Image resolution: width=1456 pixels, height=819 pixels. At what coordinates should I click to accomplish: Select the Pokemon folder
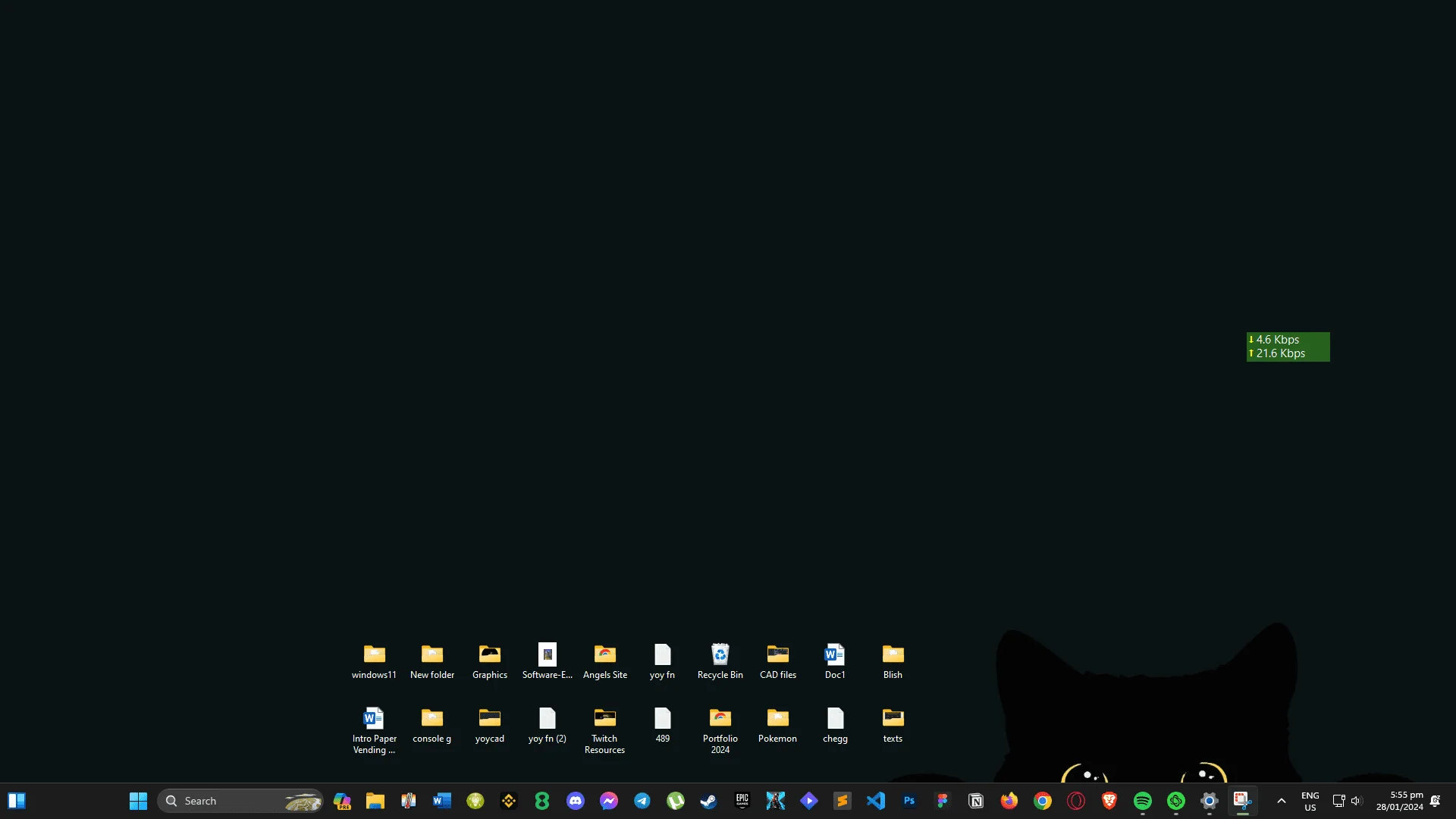click(778, 725)
